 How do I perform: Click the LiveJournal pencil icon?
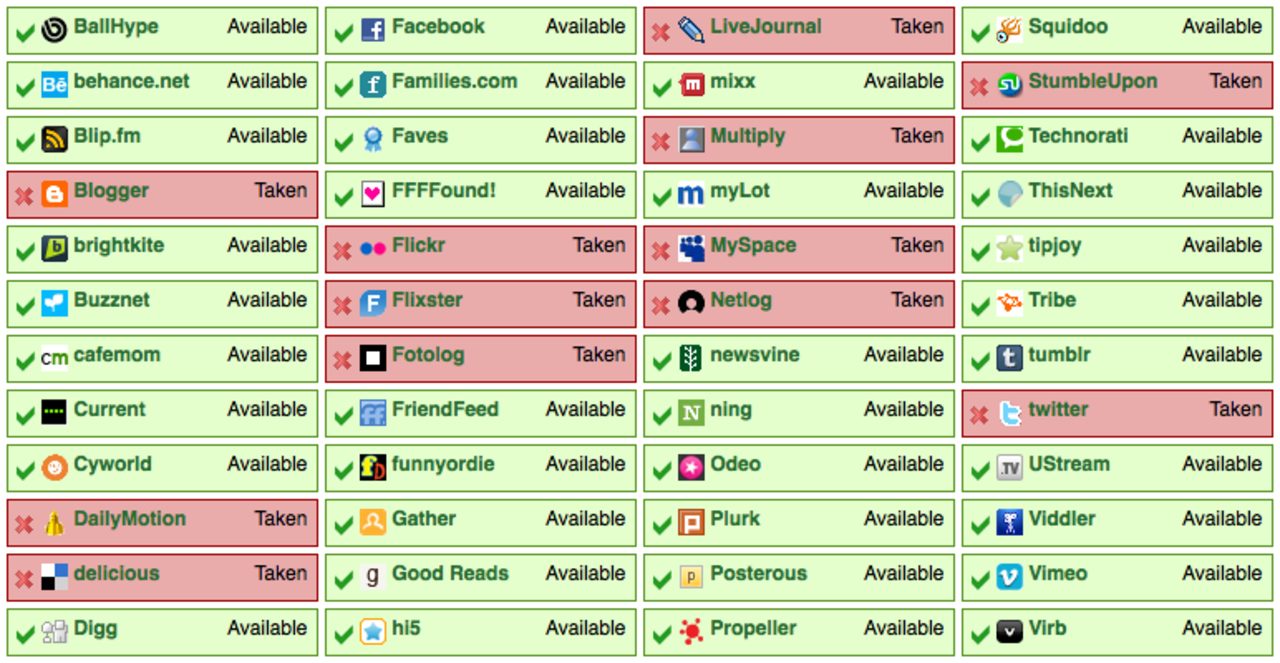tap(691, 30)
